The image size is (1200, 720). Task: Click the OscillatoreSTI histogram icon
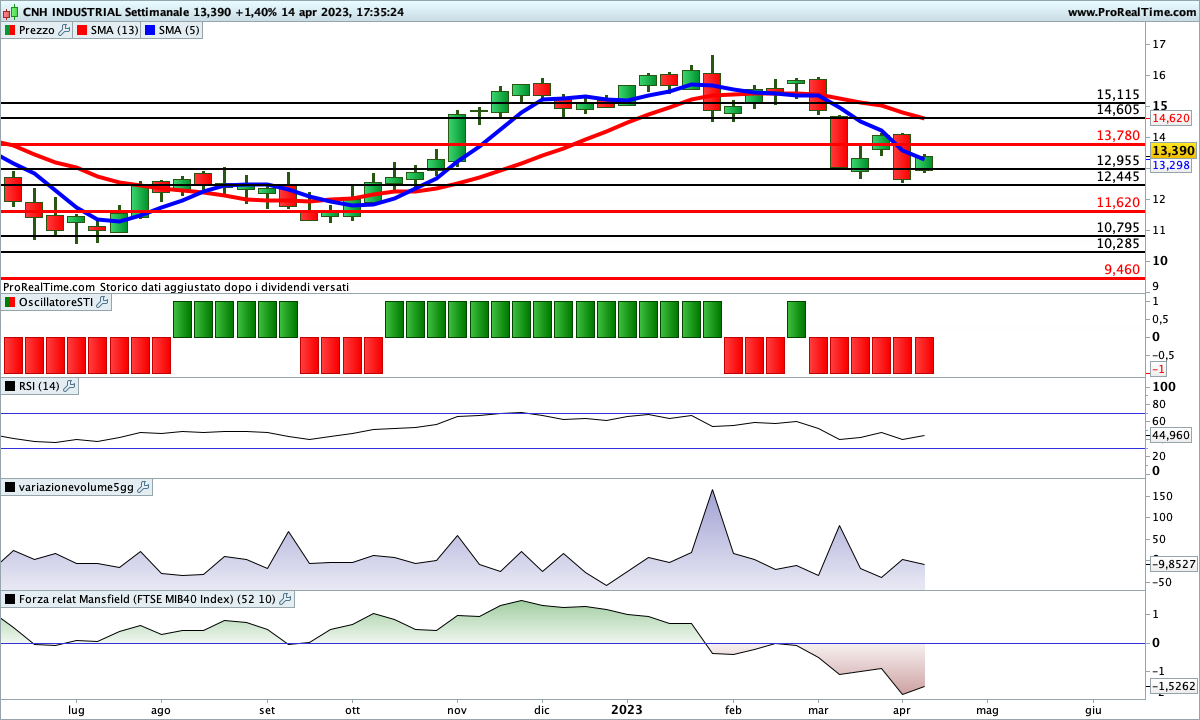[10, 302]
